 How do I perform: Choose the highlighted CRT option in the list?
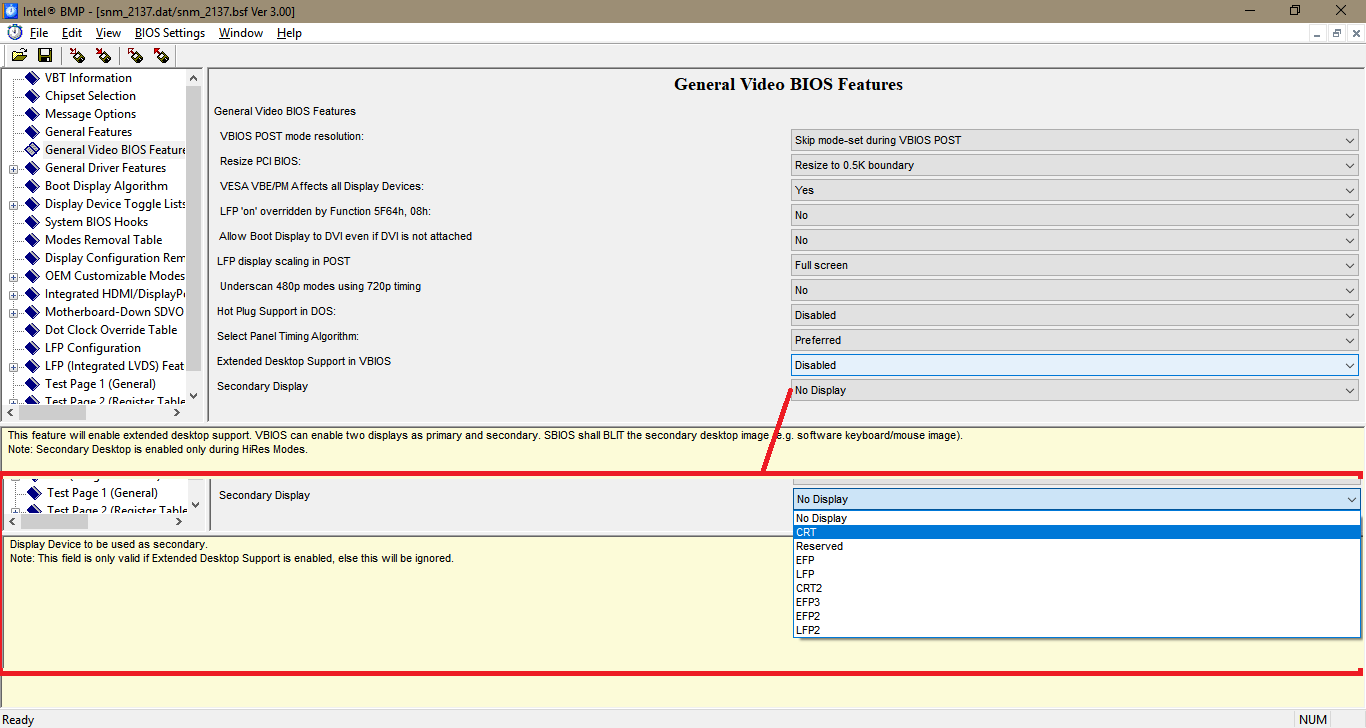coord(1077,532)
